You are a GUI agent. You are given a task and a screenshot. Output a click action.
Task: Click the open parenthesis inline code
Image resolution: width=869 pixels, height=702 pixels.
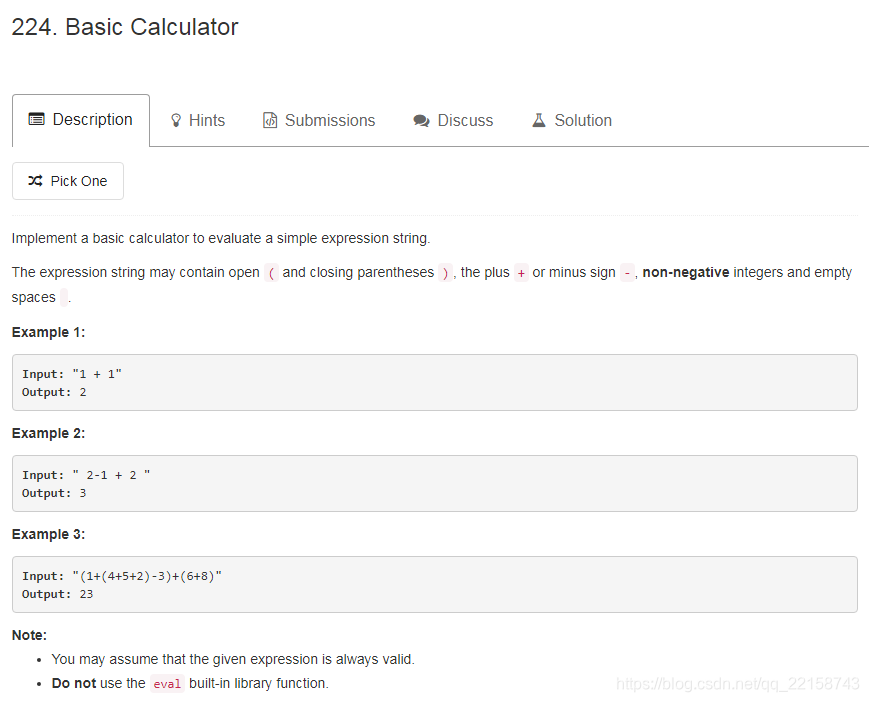[271, 273]
